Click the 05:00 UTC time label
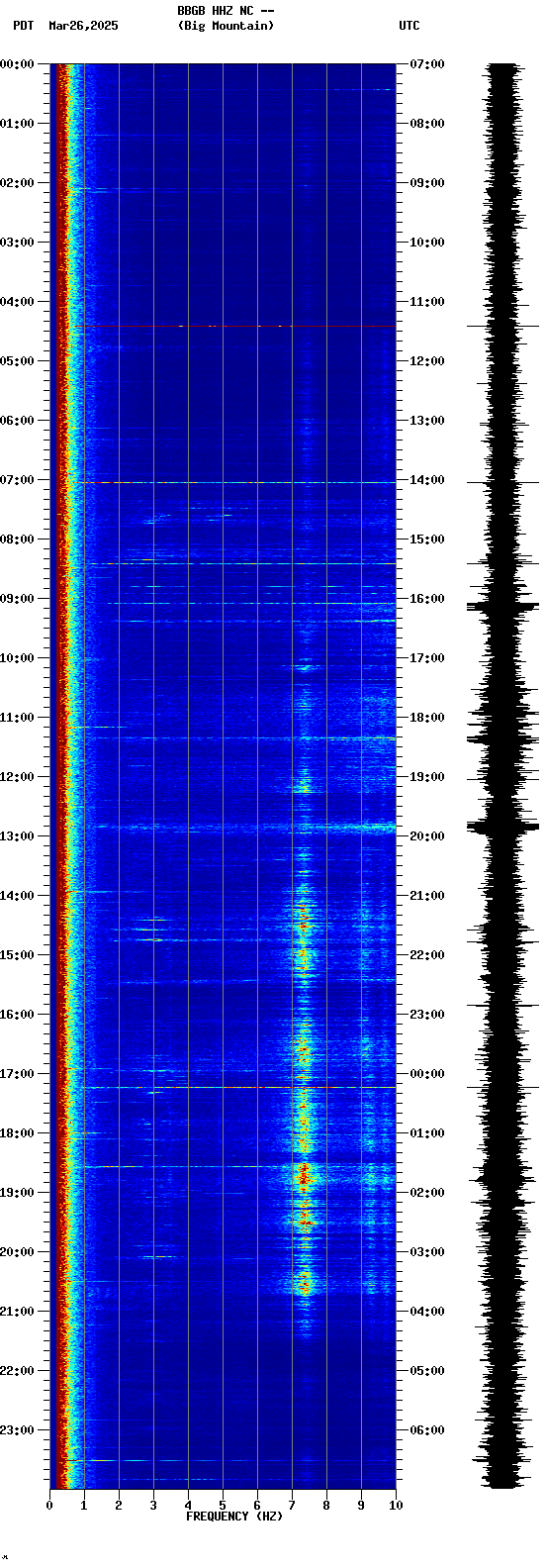The width and height of the screenshot is (546, 1568). point(427,1371)
